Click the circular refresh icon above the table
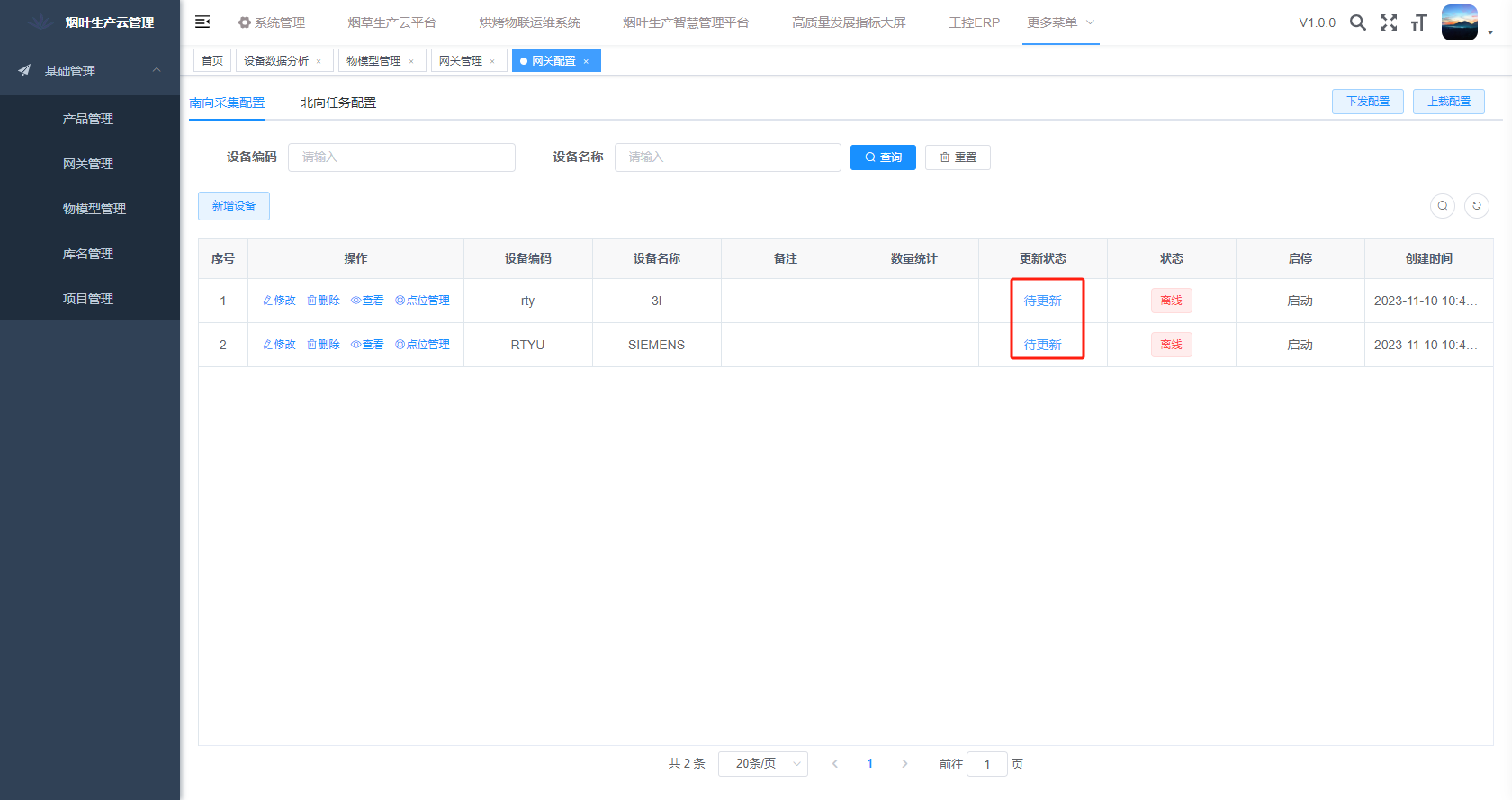 pos(1476,206)
